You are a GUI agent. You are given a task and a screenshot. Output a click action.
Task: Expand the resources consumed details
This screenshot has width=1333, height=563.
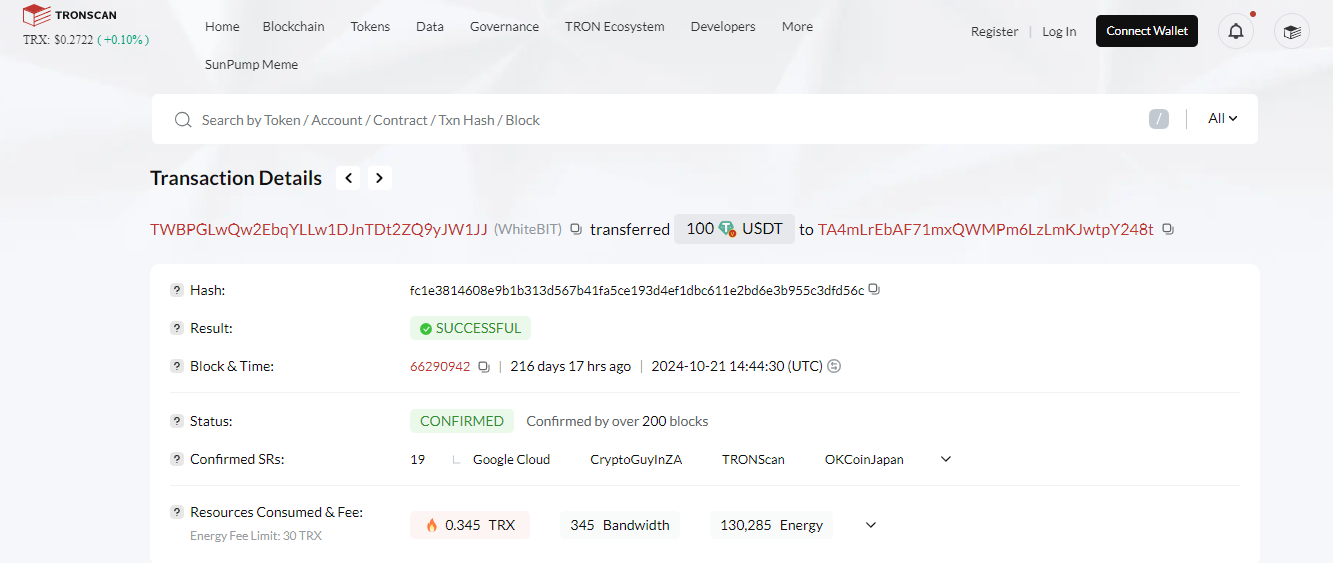click(x=871, y=525)
